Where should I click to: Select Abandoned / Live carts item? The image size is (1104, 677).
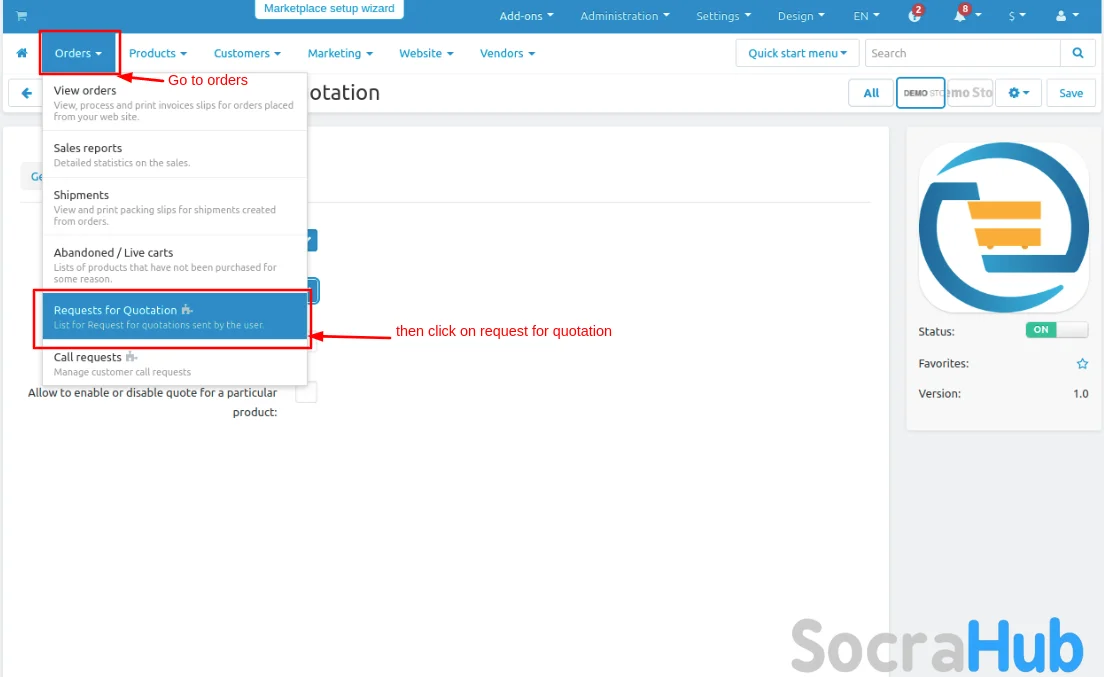click(x=175, y=265)
